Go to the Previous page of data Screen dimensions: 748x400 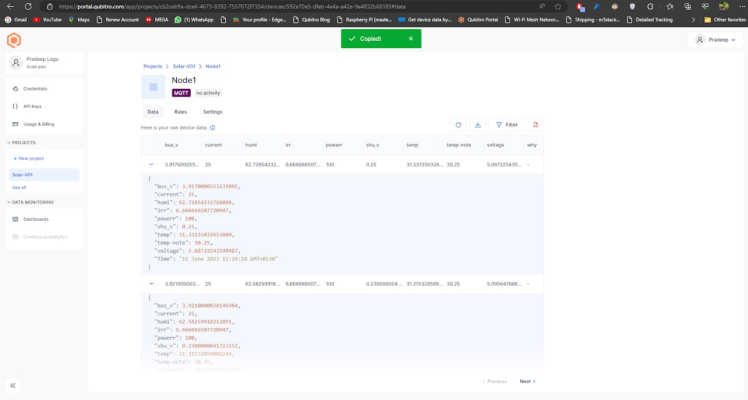click(495, 381)
